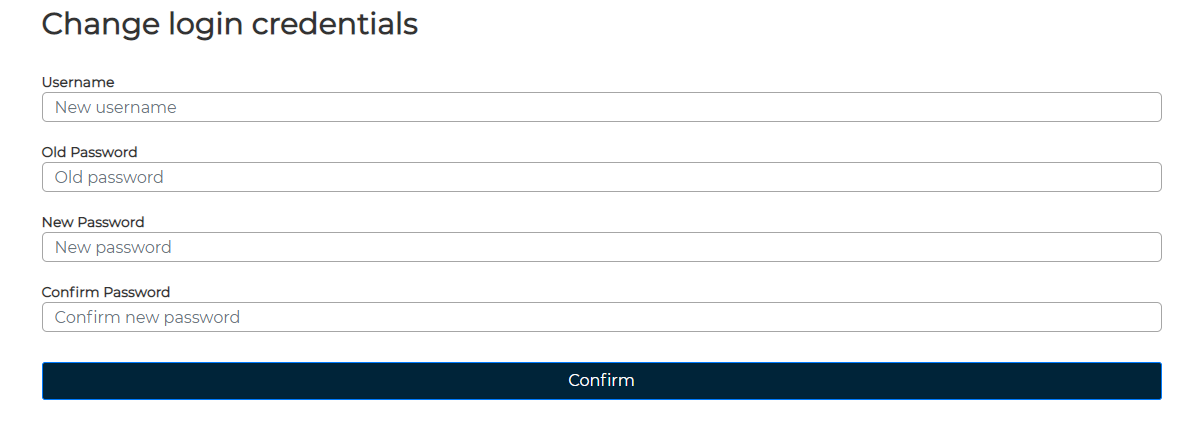The width and height of the screenshot is (1189, 426).
Task: Submit the form using the Confirm button
Action: coord(601,381)
